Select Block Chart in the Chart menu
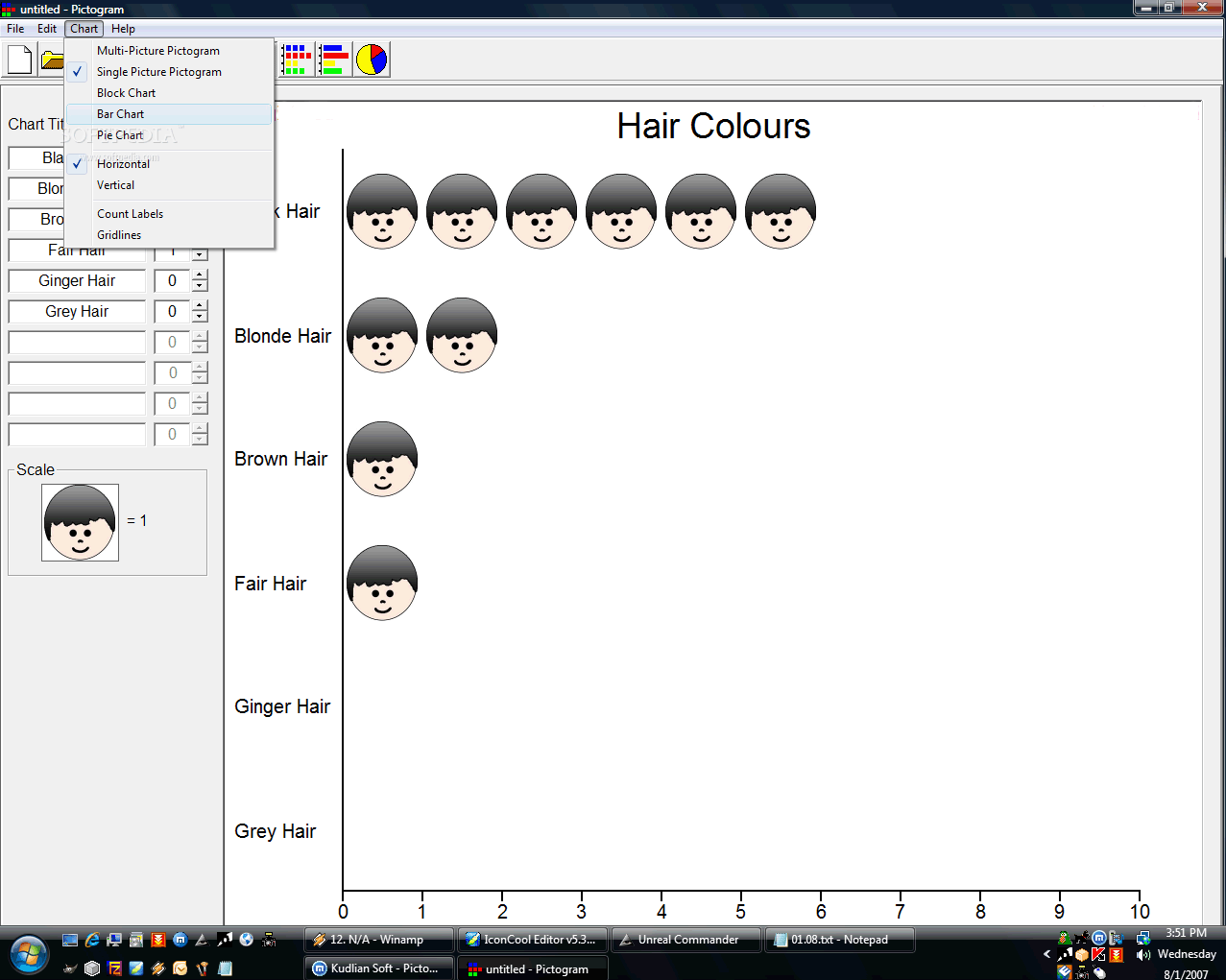The image size is (1226, 980). click(169, 93)
